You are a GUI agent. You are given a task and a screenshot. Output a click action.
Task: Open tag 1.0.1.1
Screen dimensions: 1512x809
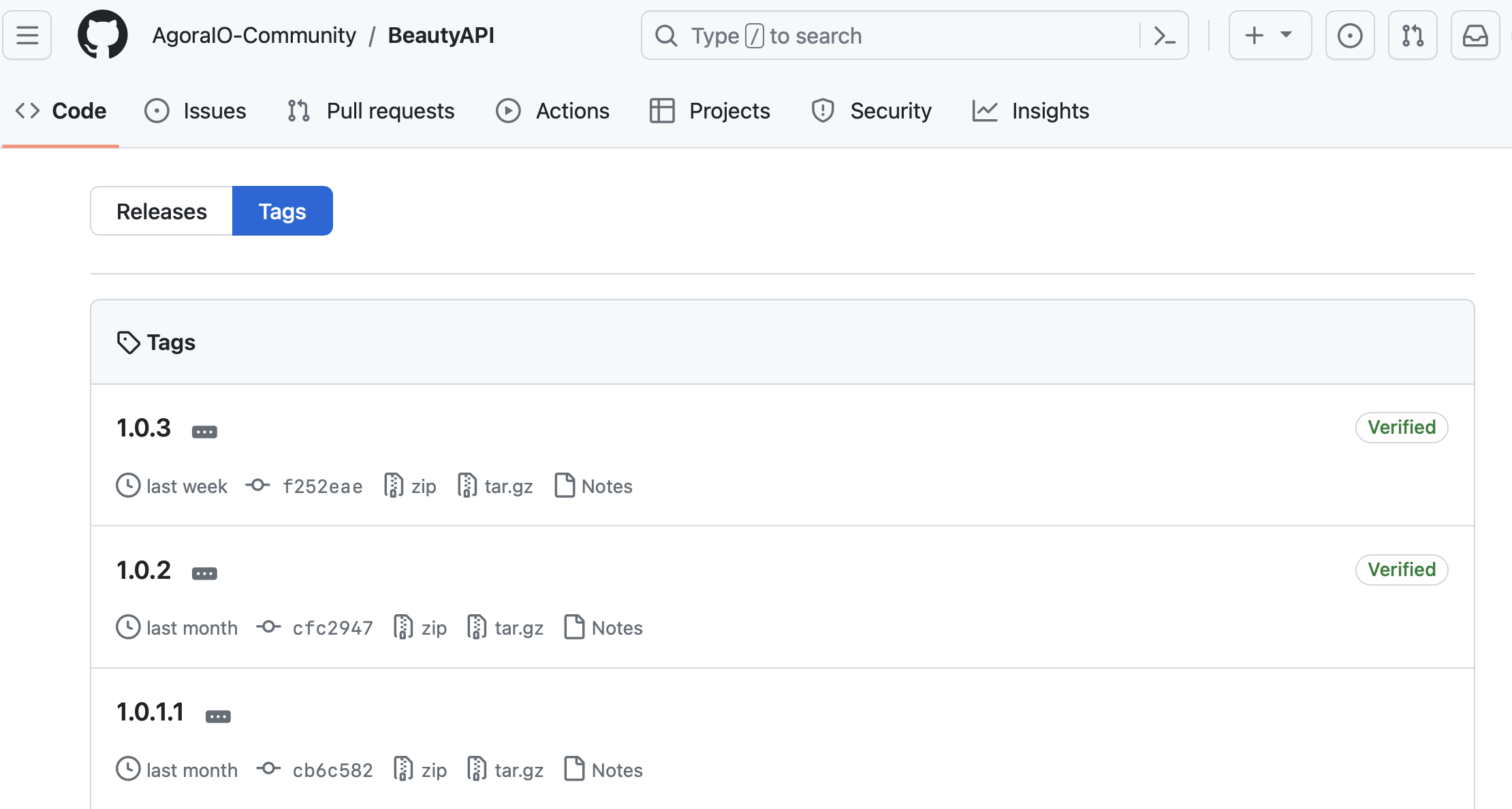click(151, 712)
